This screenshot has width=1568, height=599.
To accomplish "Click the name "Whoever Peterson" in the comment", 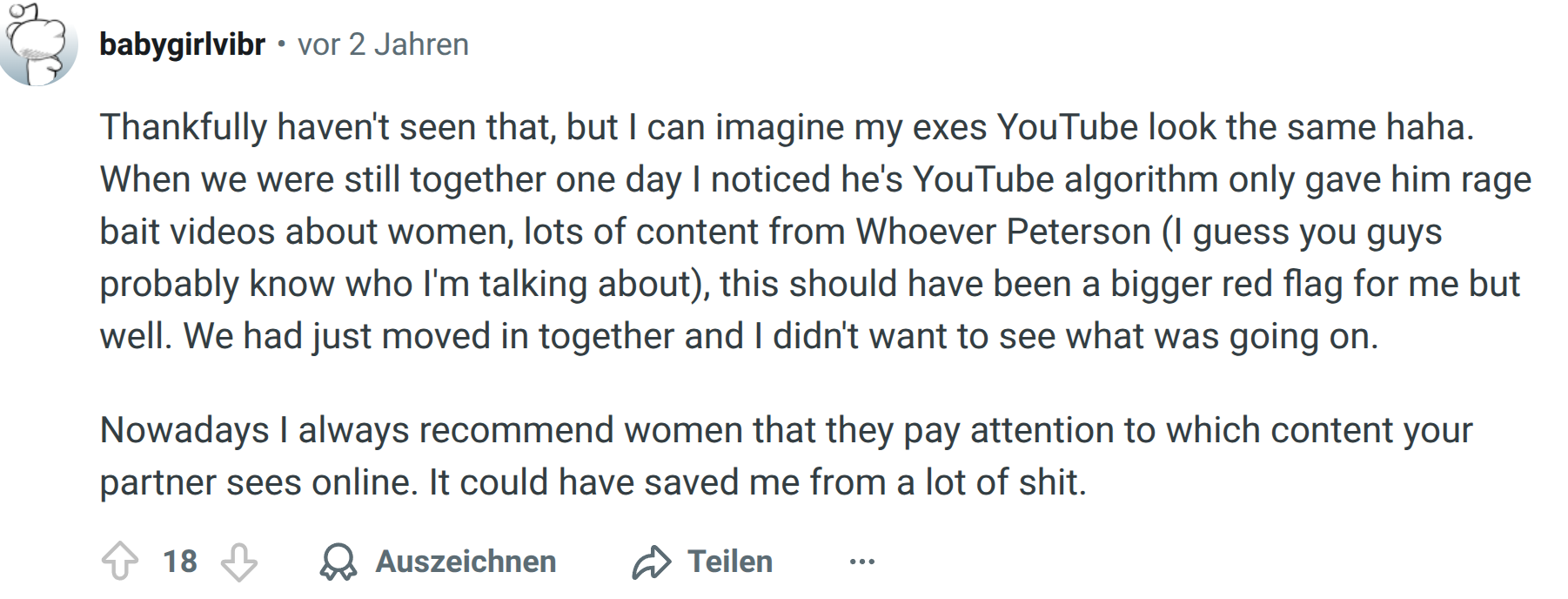I will [1003, 232].
